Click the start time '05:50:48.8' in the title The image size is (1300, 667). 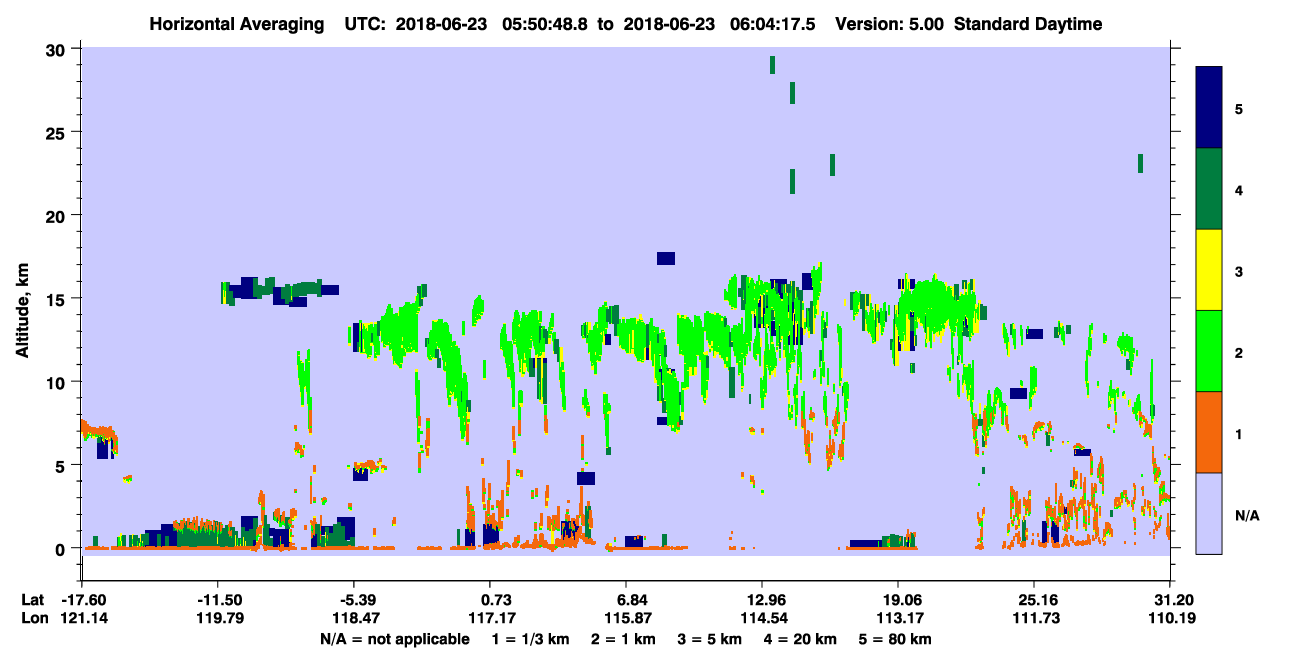[x=547, y=24]
